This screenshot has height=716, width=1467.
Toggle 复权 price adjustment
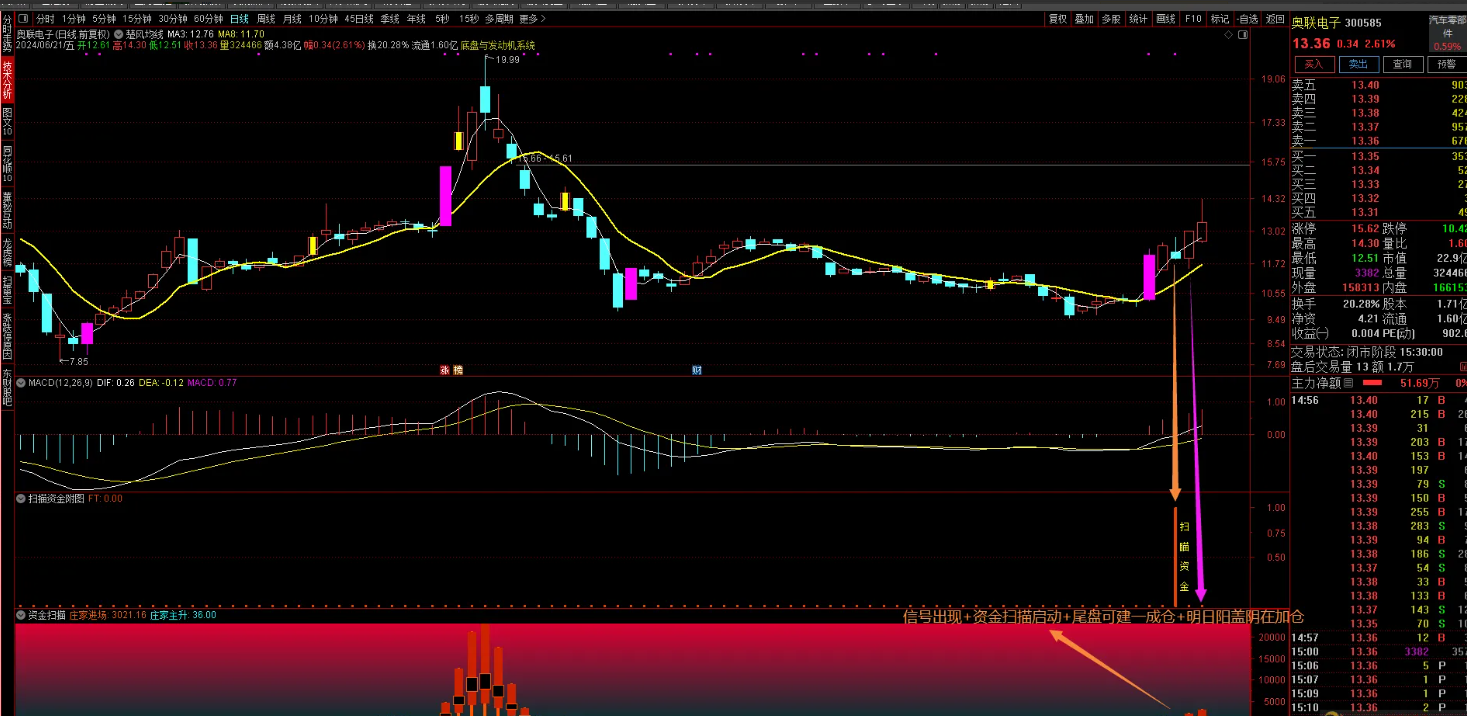point(1057,18)
